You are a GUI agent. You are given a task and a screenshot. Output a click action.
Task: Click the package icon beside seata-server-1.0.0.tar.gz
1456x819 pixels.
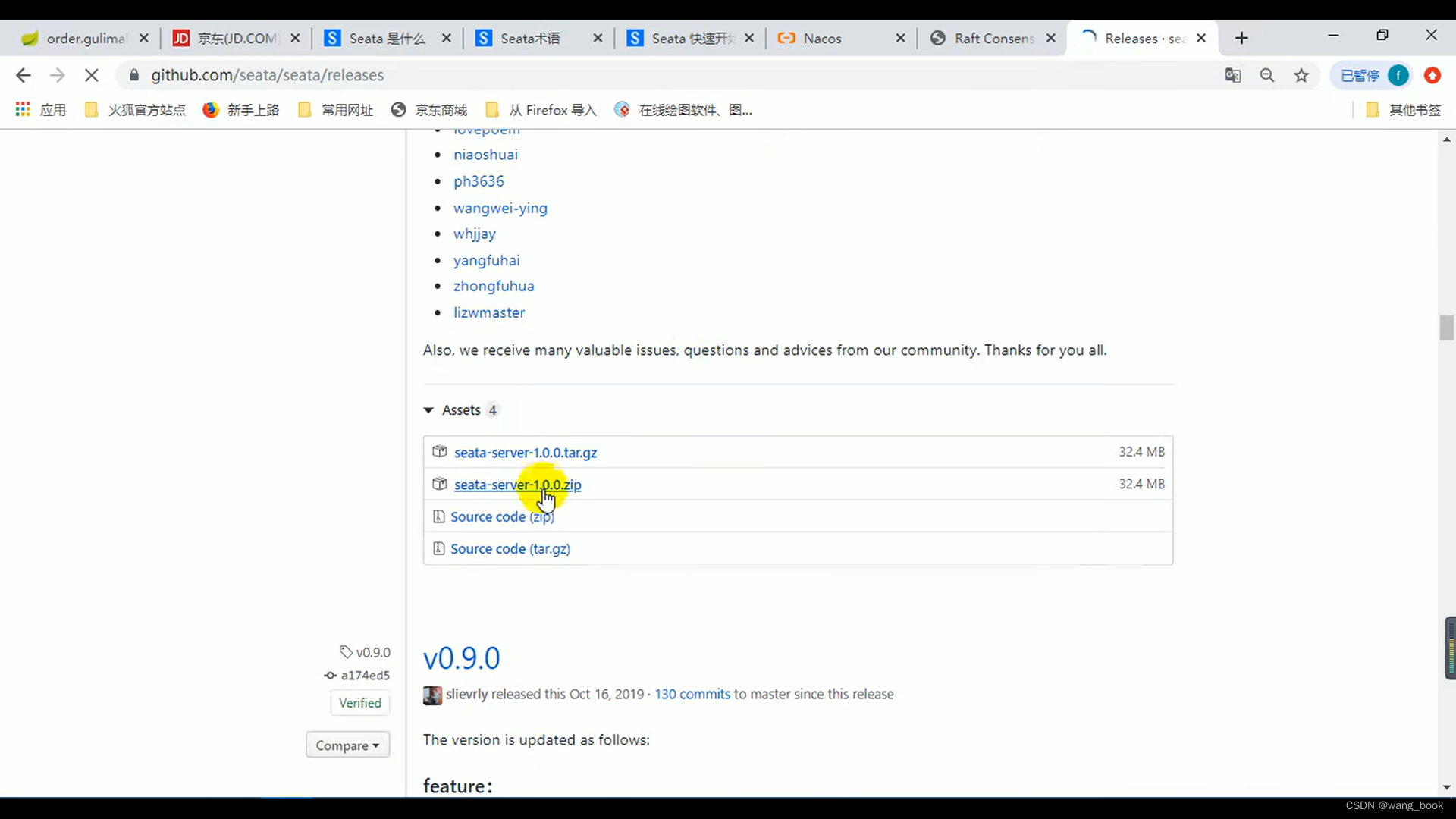pos(439,451)
